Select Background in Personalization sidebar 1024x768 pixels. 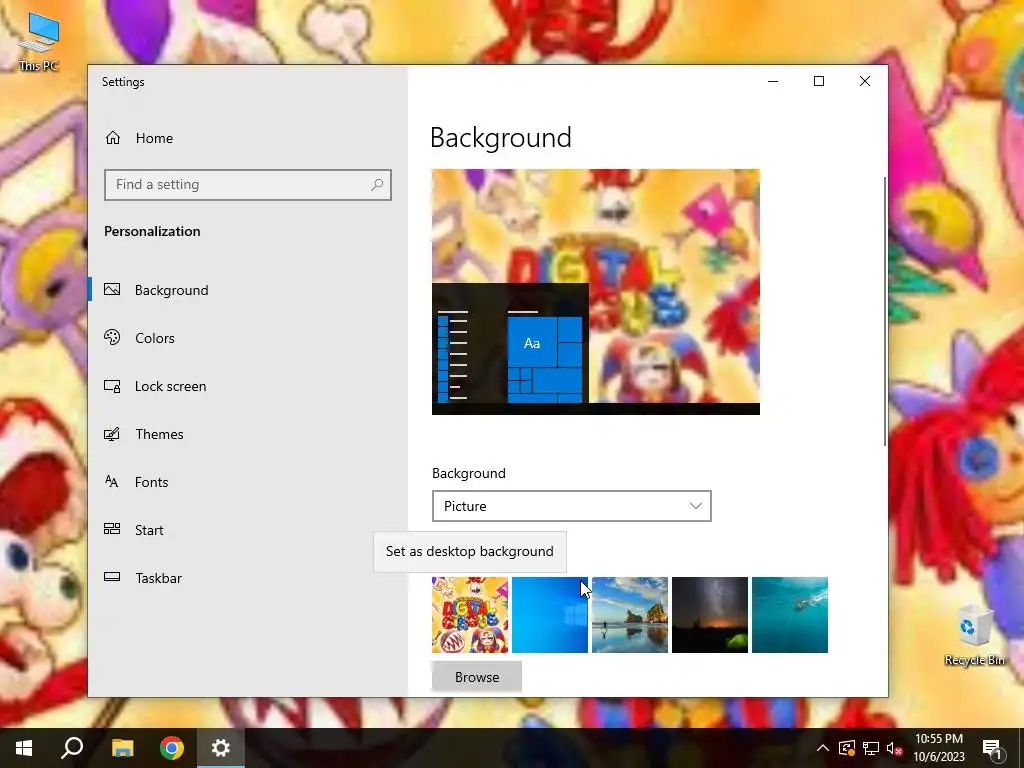248,290
